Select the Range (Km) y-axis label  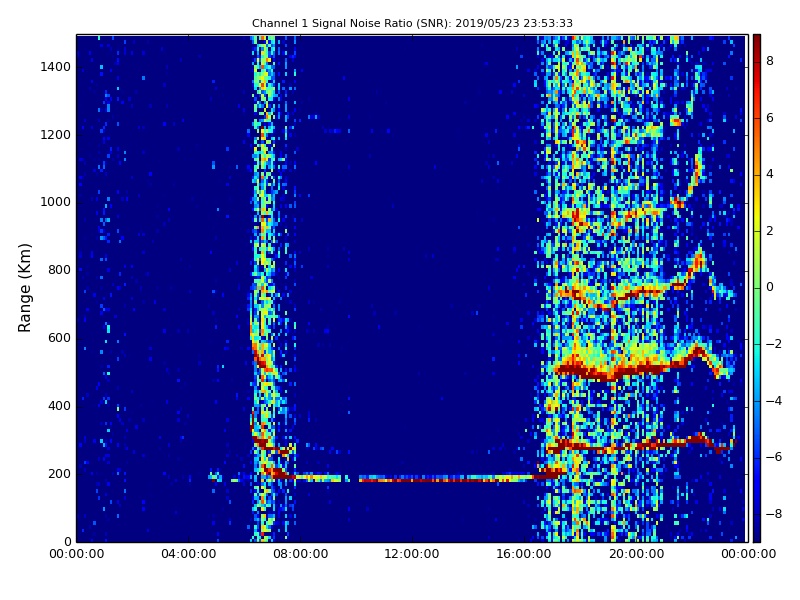tap(24, 288)
